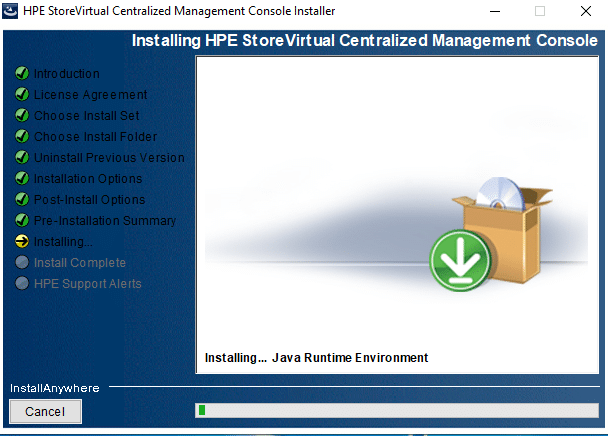
Task: Select the Choose Install Folder step label
Action: click(95, 137)
